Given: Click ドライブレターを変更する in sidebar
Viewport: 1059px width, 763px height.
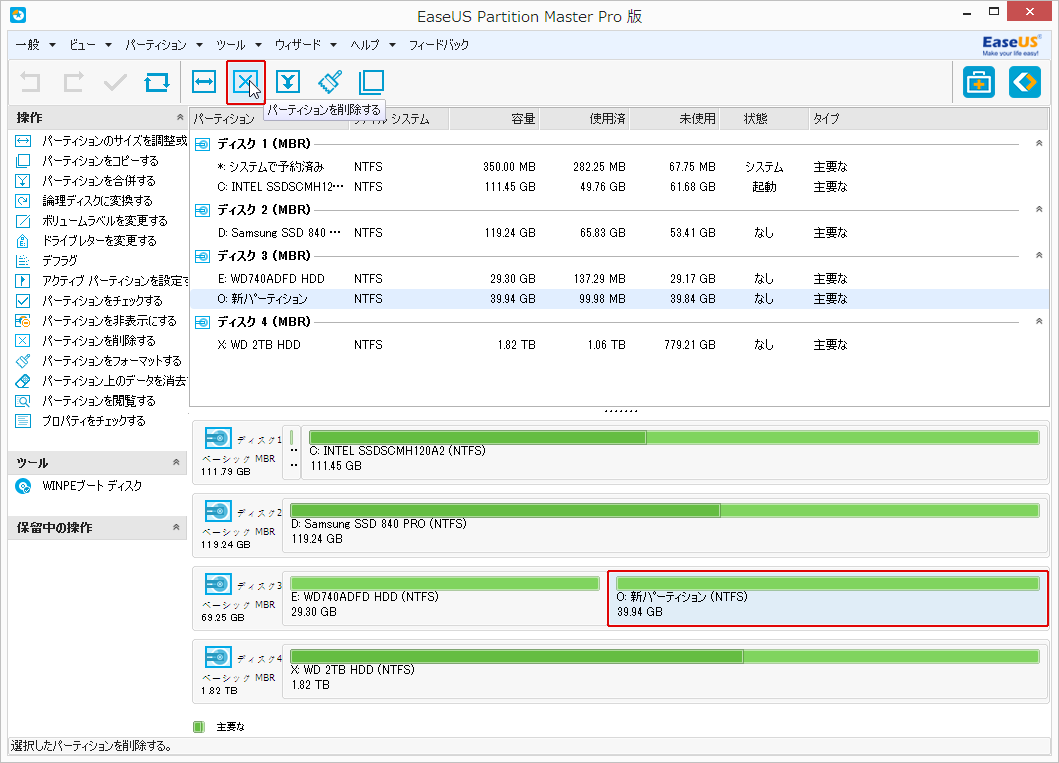Looking at the screenshot, I should 99,240.
